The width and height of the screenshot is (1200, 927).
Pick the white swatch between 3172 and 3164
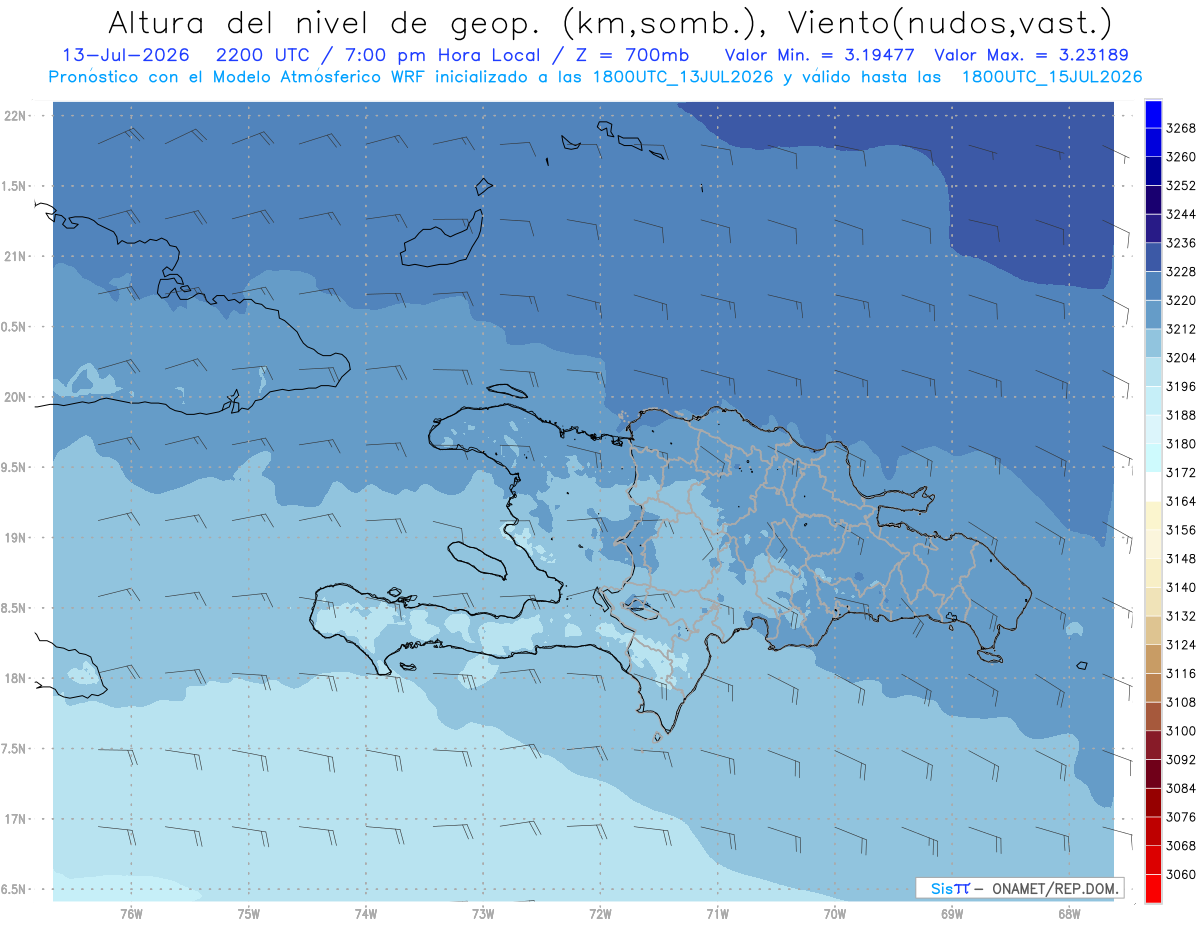pos(1153,487)
